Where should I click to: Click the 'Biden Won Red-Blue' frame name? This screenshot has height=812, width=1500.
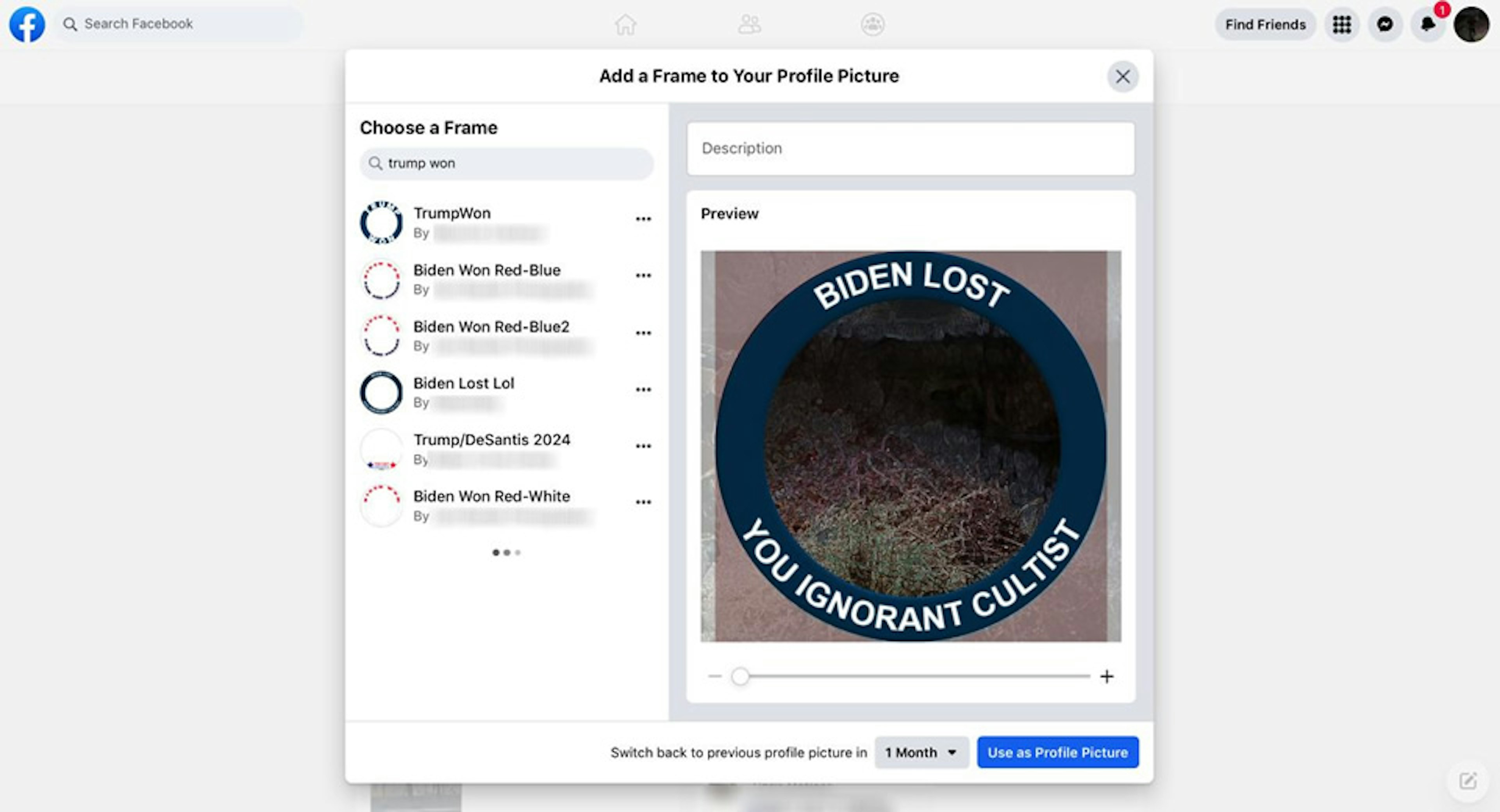[x=487, y=270]
